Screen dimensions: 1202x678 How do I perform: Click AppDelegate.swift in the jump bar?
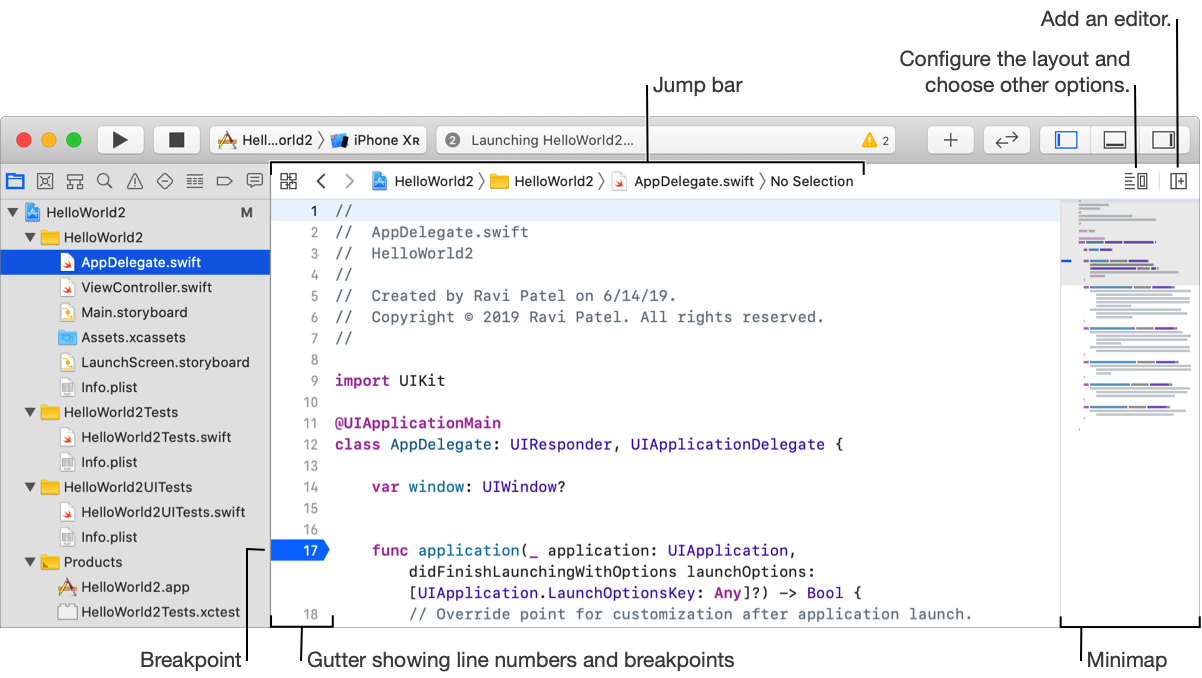click(x=683, y=181)
